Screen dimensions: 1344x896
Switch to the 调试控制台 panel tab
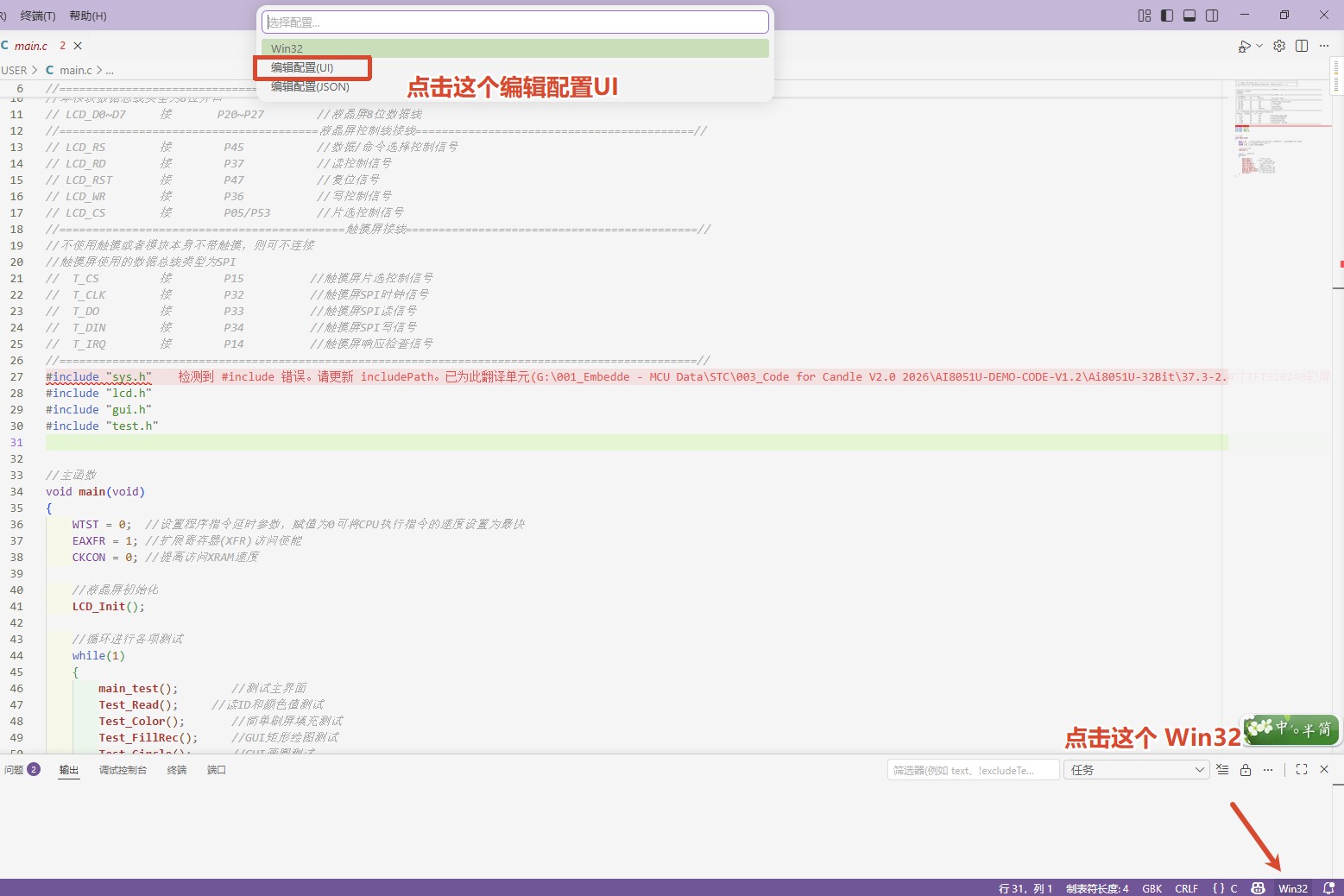coord(123,770)
